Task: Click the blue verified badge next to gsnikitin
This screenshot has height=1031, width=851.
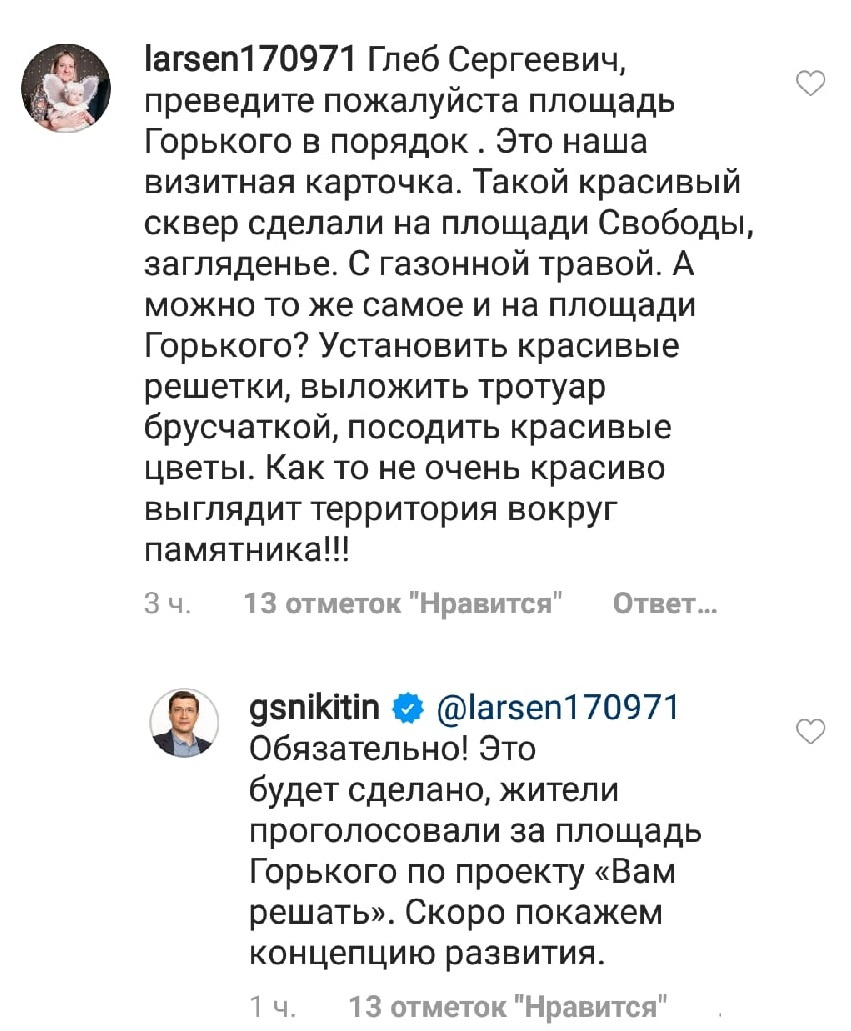Action: point(408,708)
